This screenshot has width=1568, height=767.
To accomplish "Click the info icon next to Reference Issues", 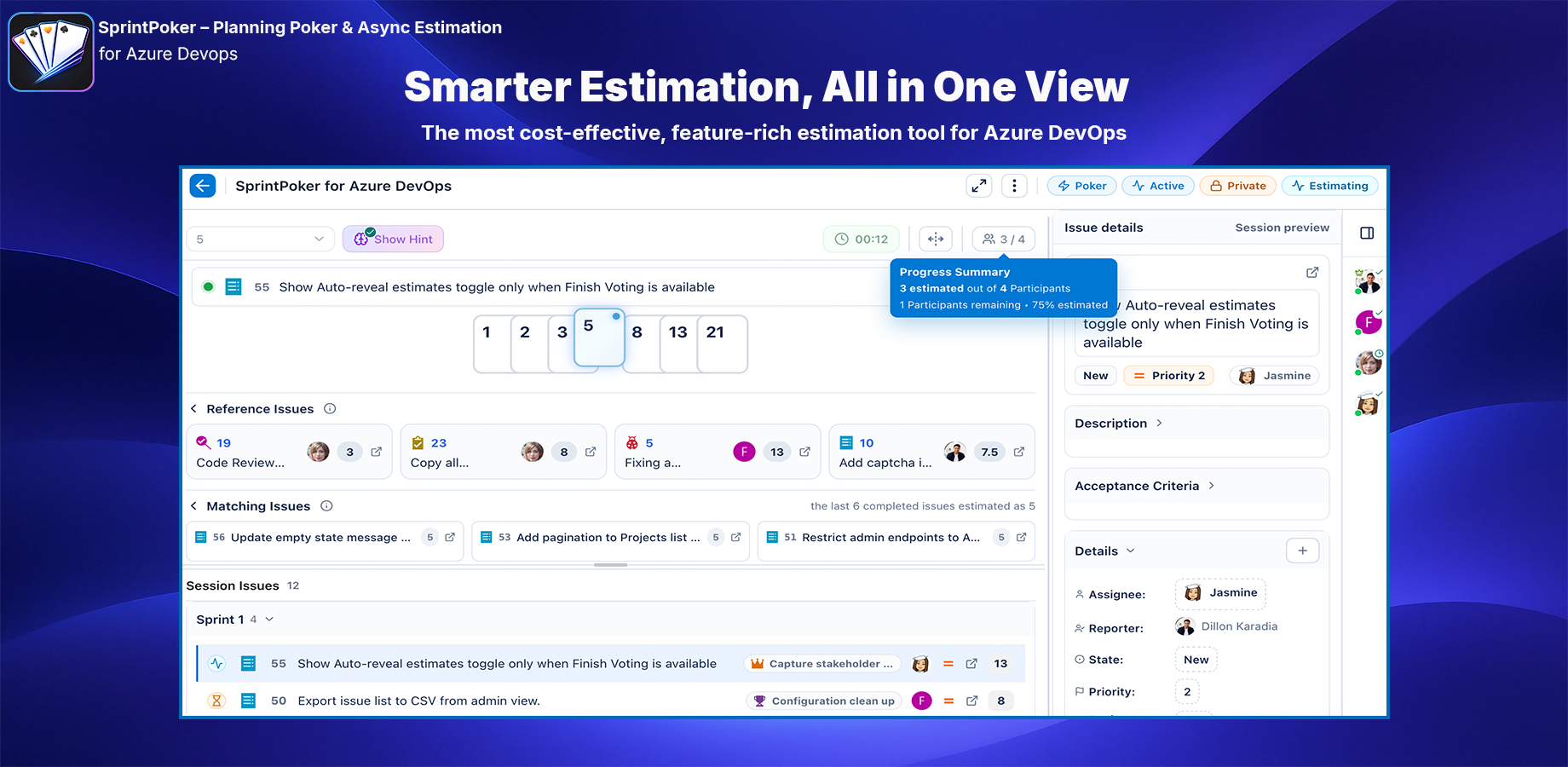I will (x=330, y=409).
